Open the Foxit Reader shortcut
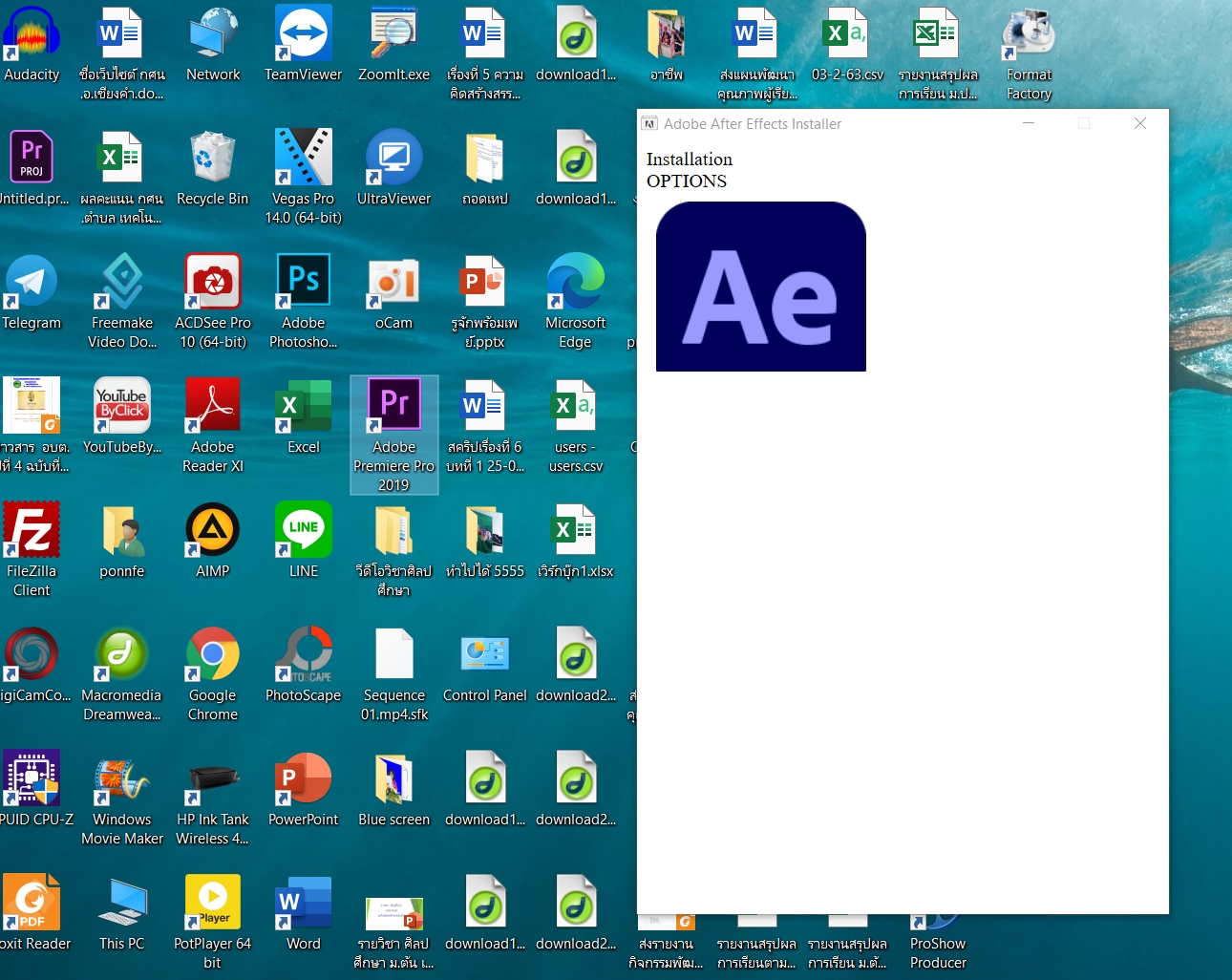The width and height of the screenshot is (1232, 980). 33,913
